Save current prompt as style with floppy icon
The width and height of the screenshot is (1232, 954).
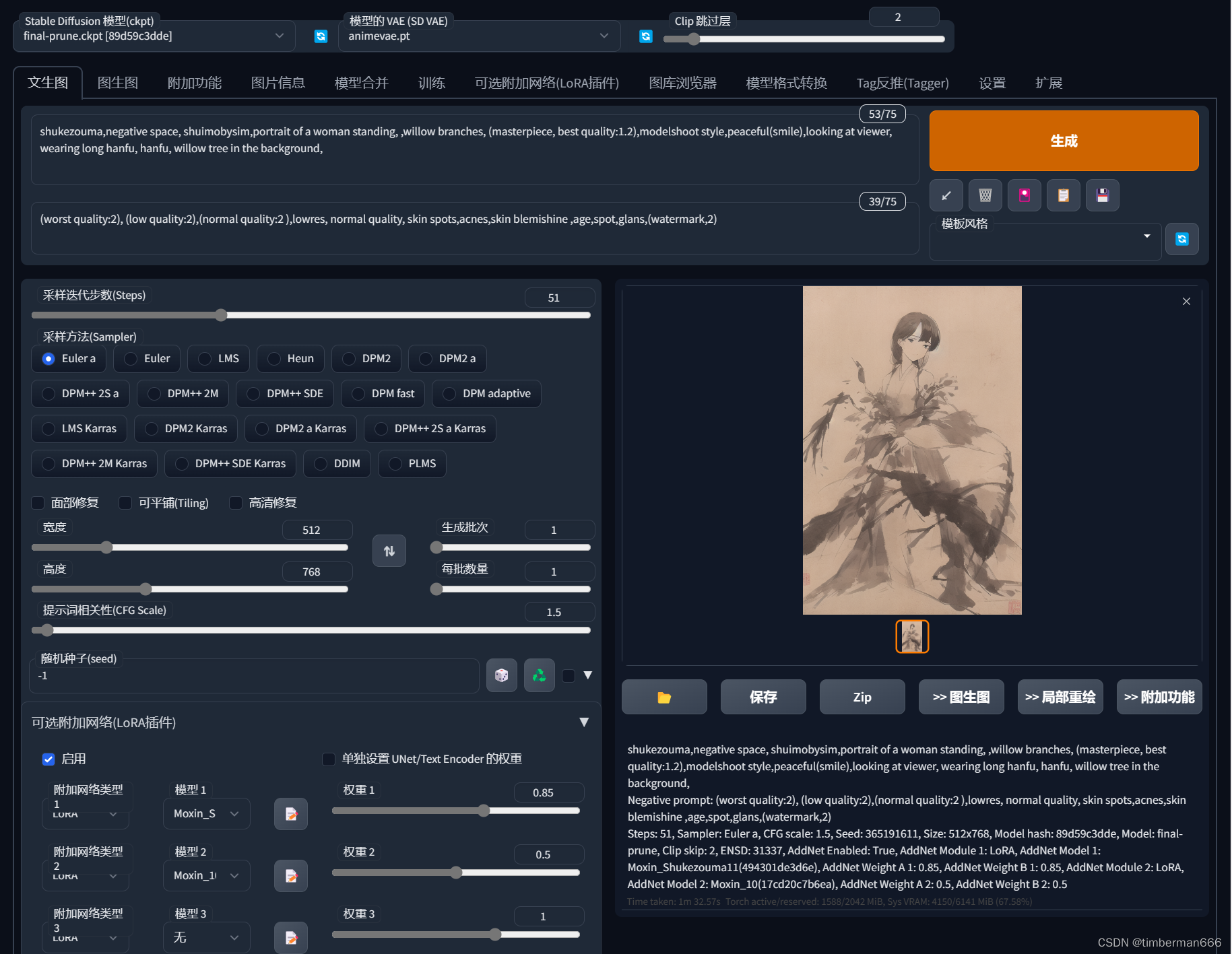(1102, 195)
